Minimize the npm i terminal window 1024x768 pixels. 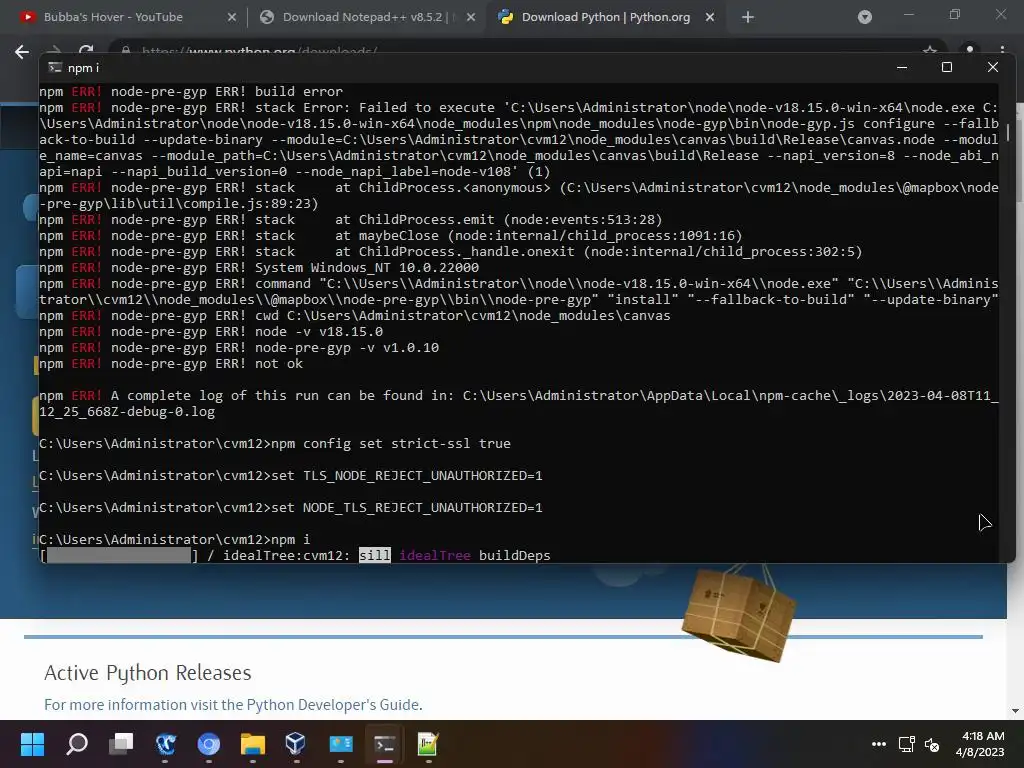pos(902,67)
